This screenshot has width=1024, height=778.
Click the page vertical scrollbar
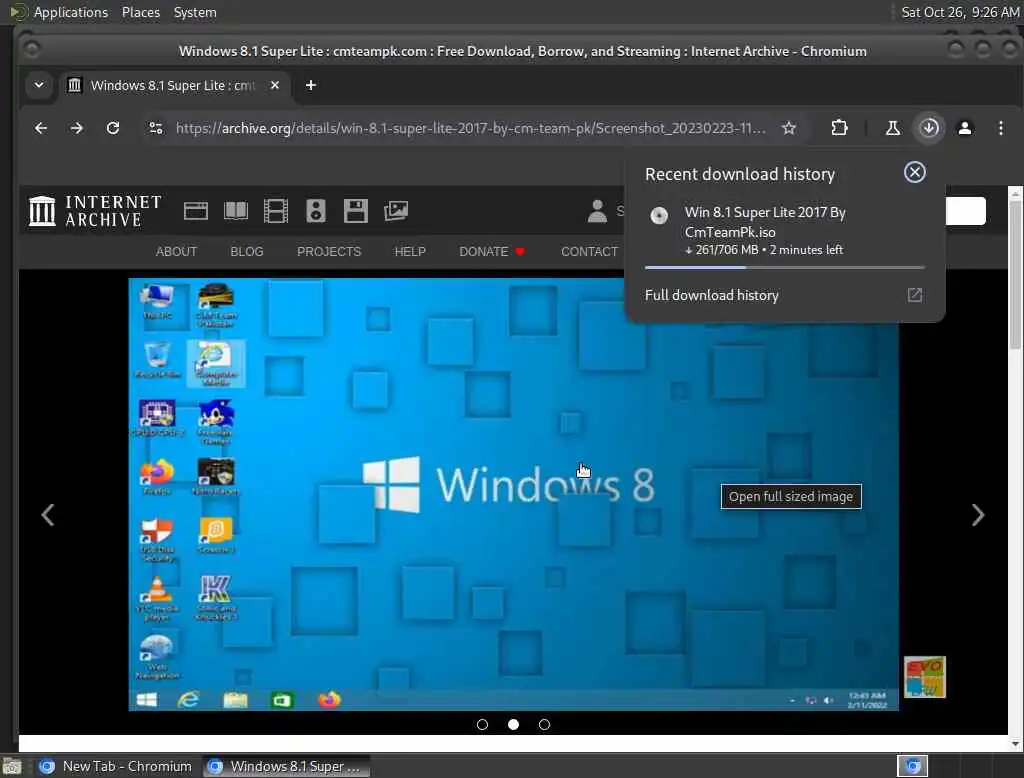click(x=1016, y=274)
